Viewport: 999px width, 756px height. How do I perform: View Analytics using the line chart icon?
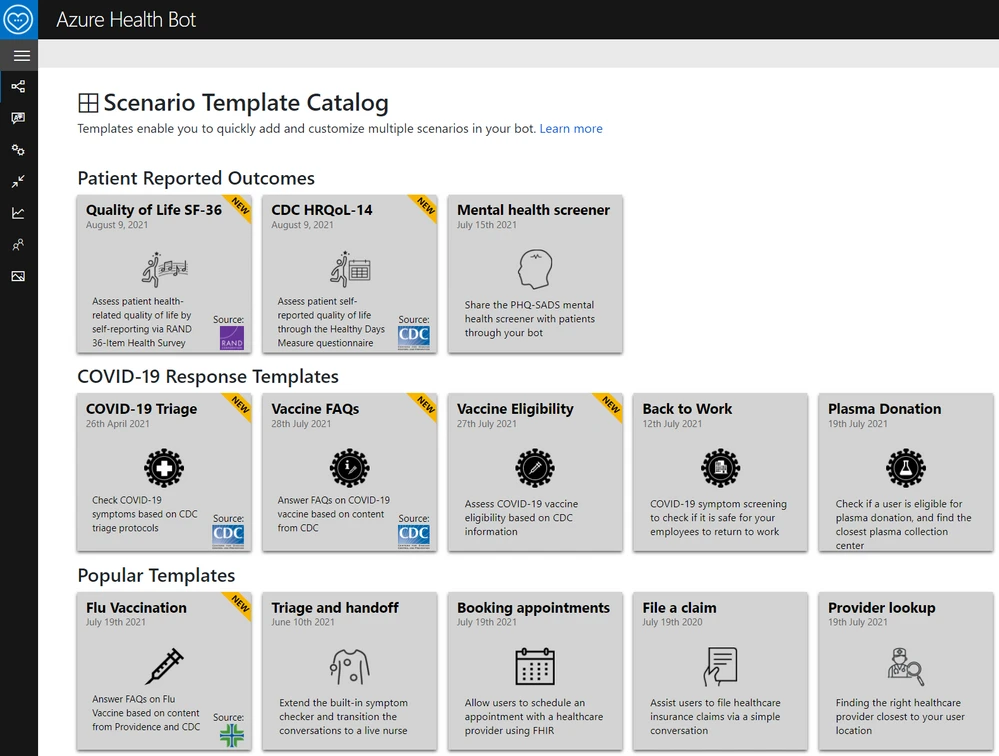19,213
